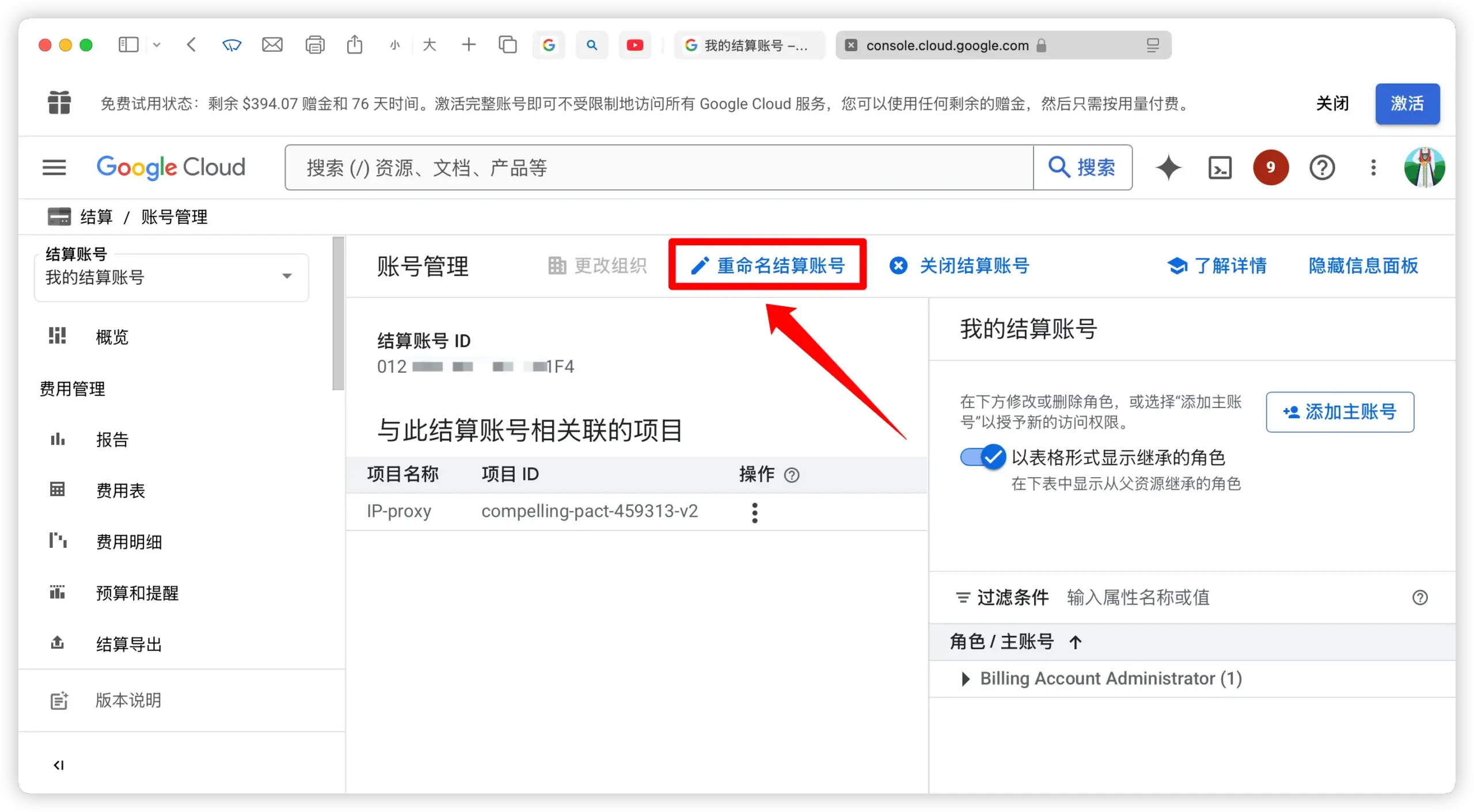Open a new tab with plus icon
Viewport: 1474px width, 812px height.
[469, 45]
